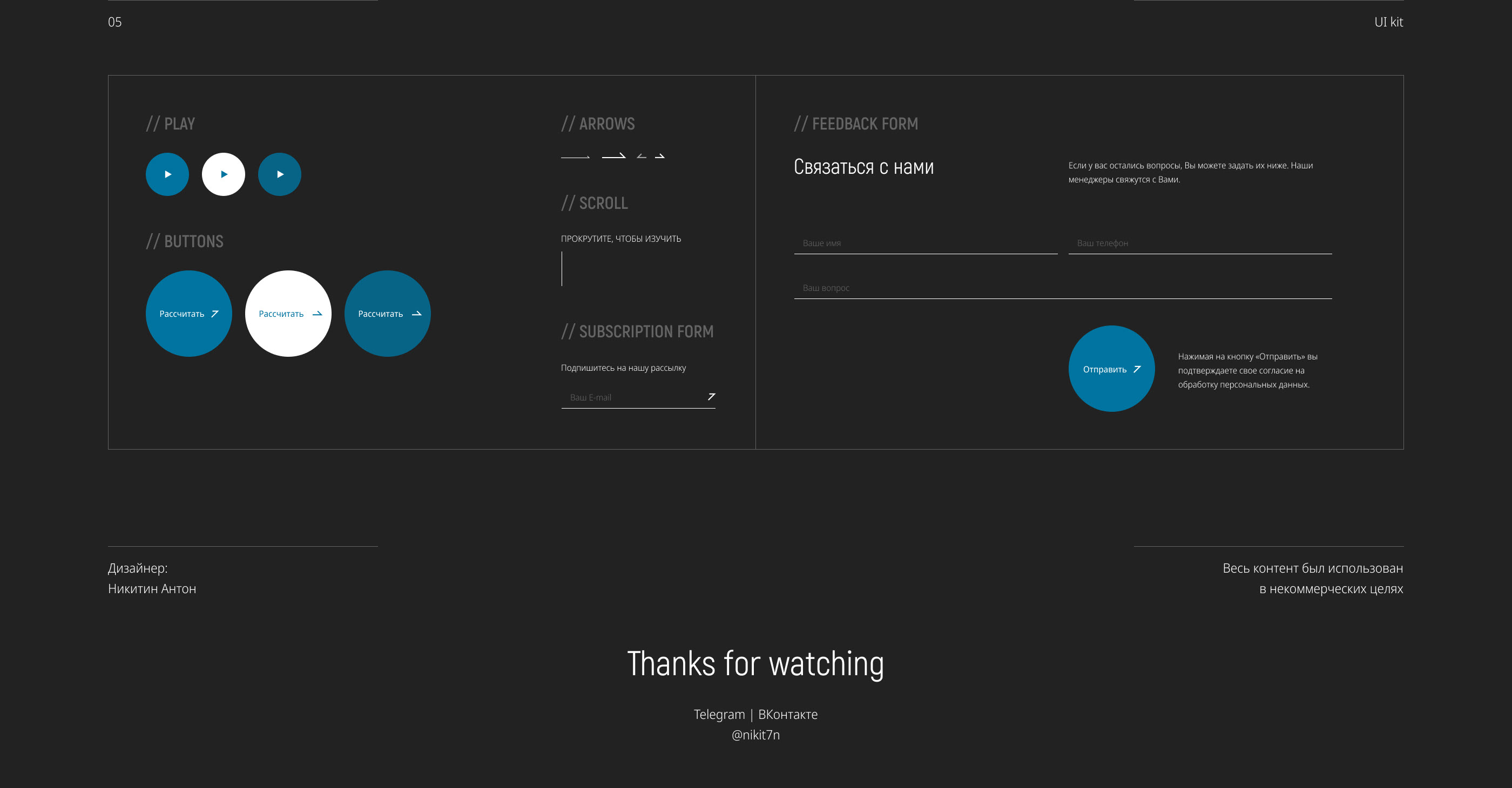Screen dimensions: 1512x788
Task: Click the white play button
Action: point(224,174)
